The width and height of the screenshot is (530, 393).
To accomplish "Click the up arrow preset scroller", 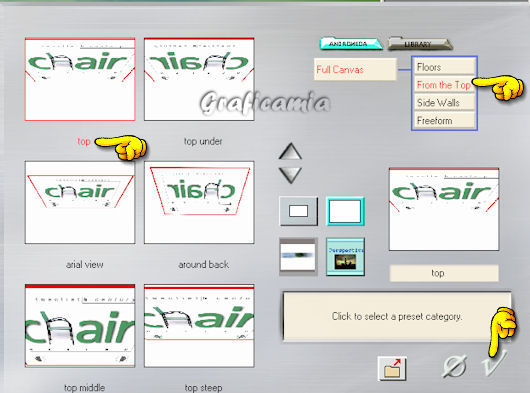I will coord(290,151).
